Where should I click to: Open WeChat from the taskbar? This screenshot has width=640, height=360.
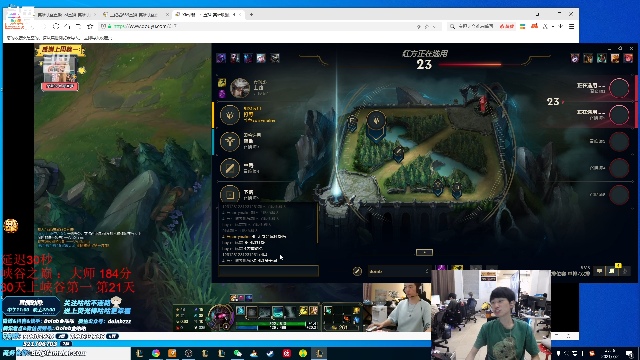pos(238,353)
